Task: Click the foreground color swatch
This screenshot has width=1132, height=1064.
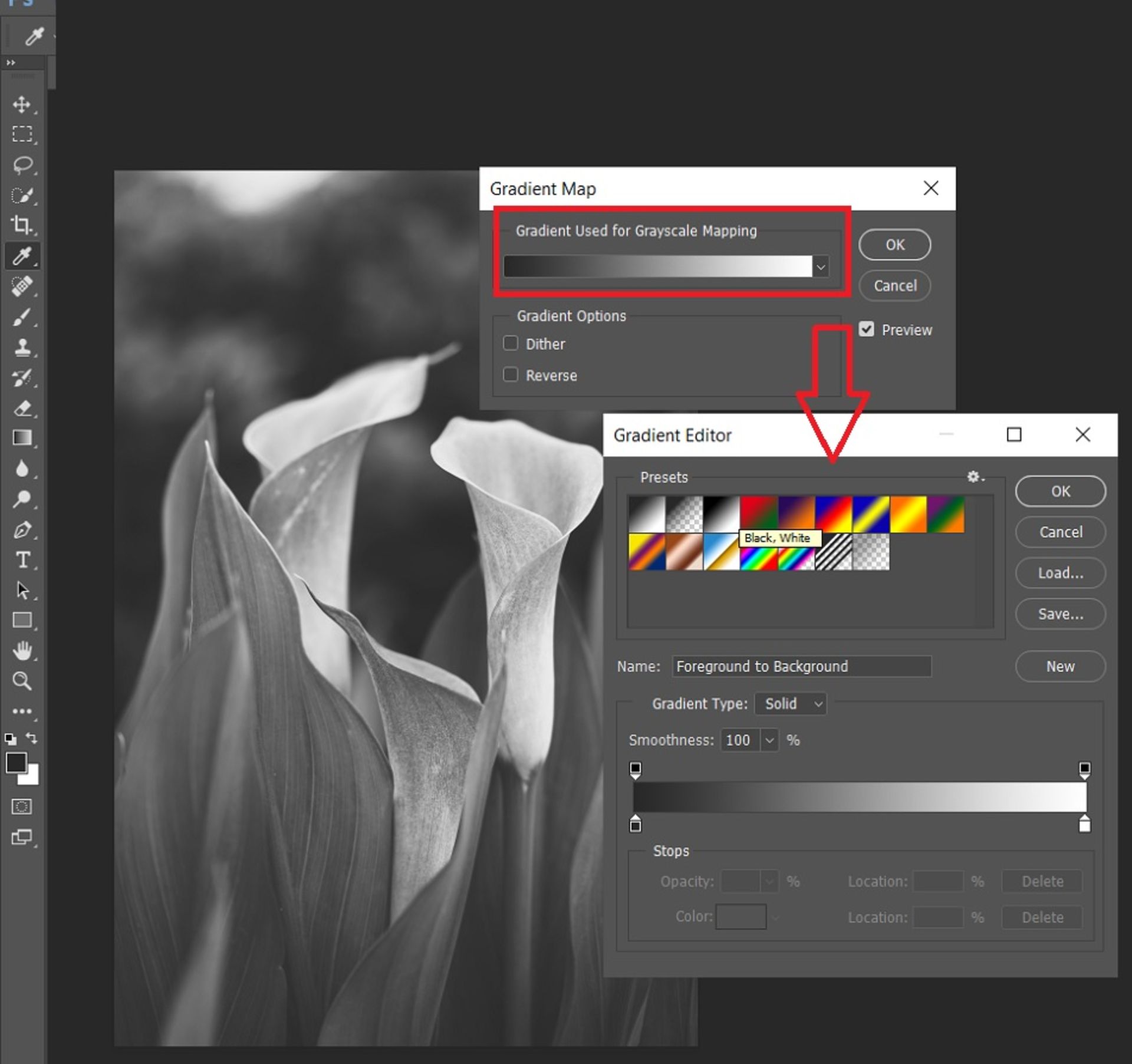Action: pyautogui.click(x=16, y=763)
